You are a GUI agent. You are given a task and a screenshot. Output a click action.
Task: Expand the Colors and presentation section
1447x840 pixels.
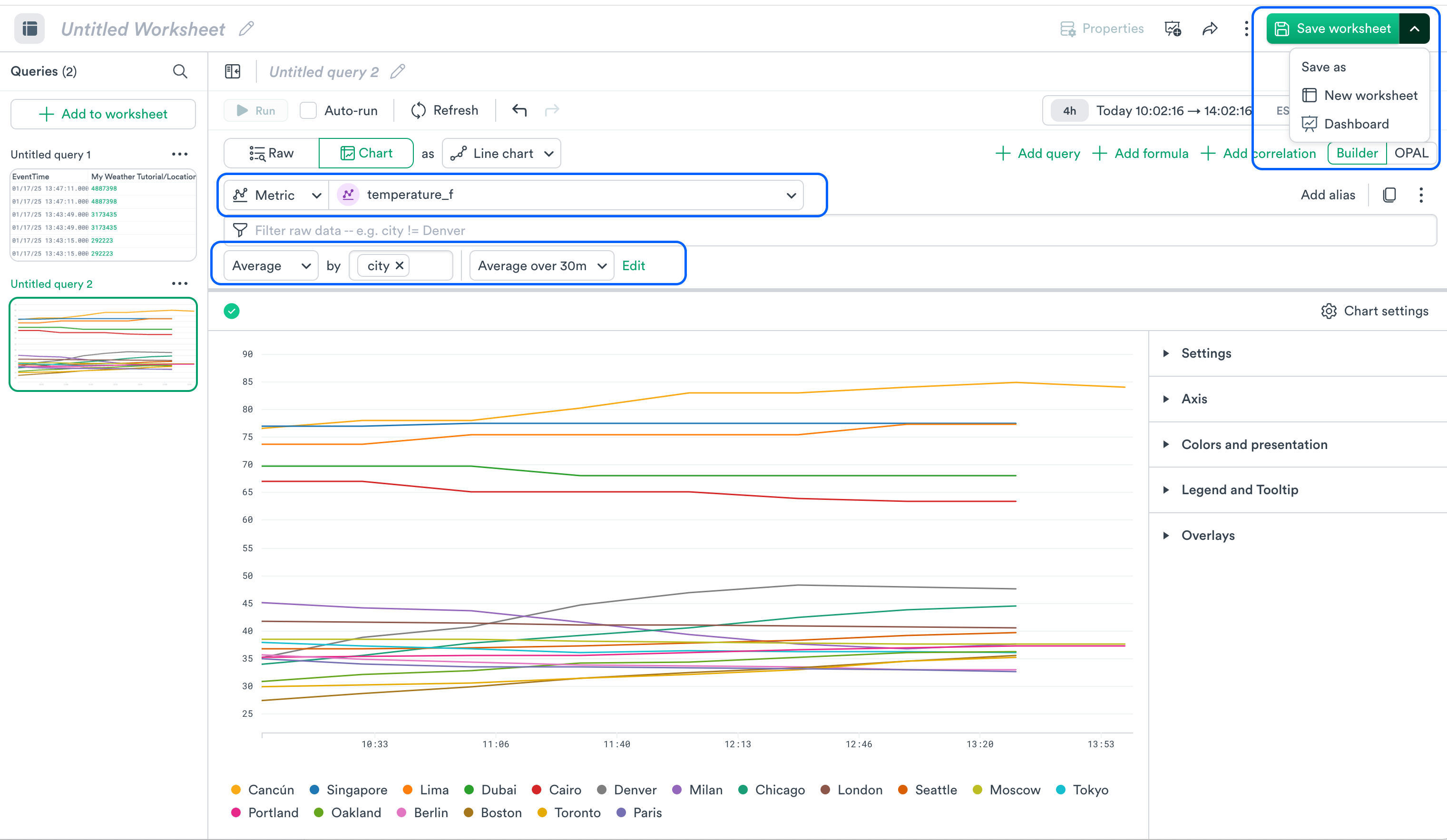(1254, 444)
